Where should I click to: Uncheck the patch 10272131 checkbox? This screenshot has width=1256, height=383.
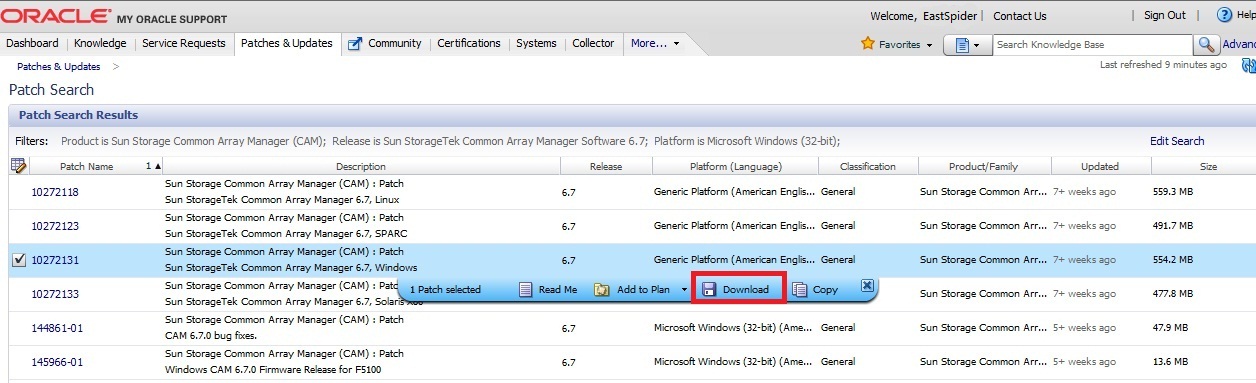pyautogui.click(x=18, y=261)
